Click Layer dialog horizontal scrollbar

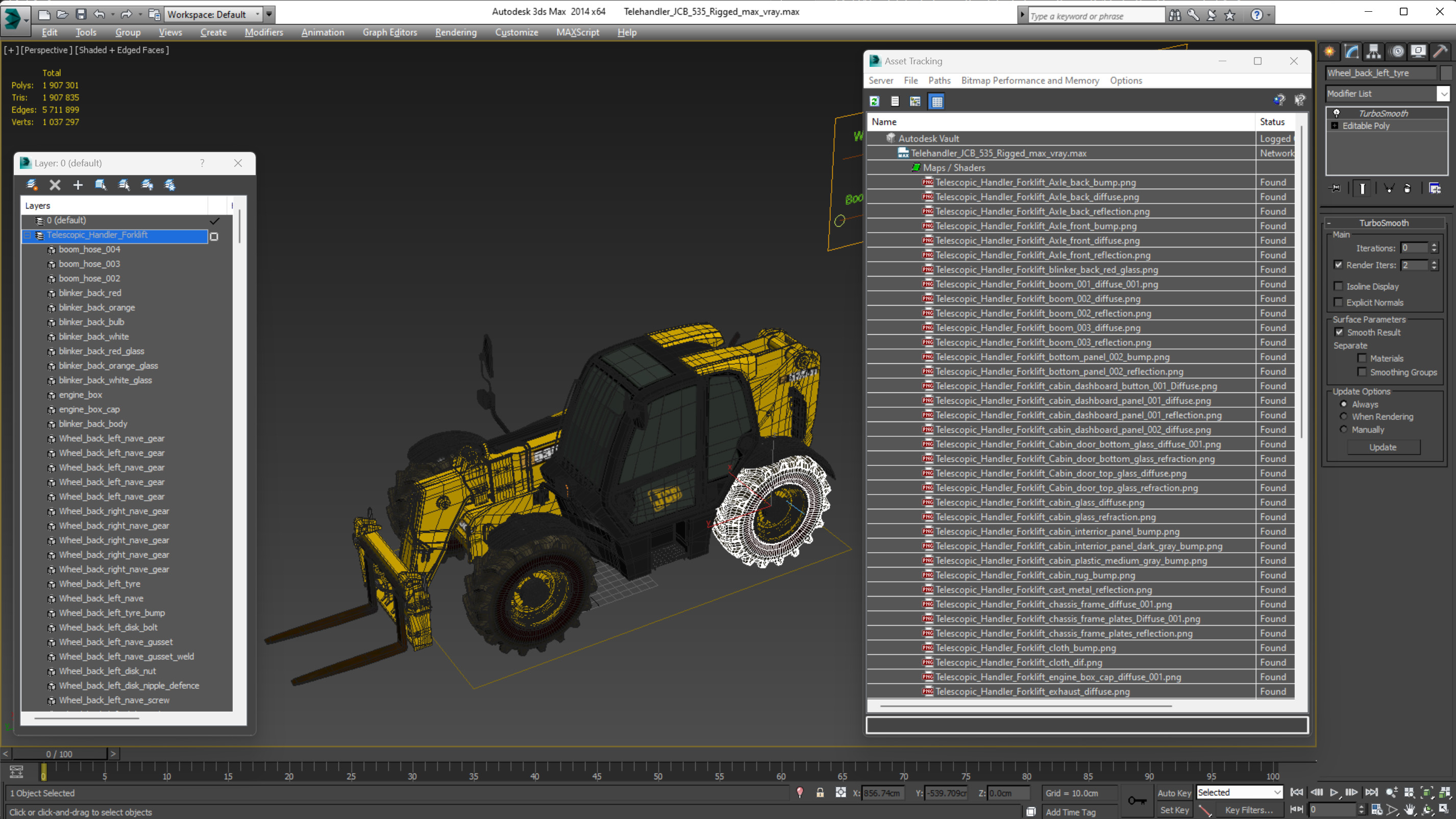(86, 718)
